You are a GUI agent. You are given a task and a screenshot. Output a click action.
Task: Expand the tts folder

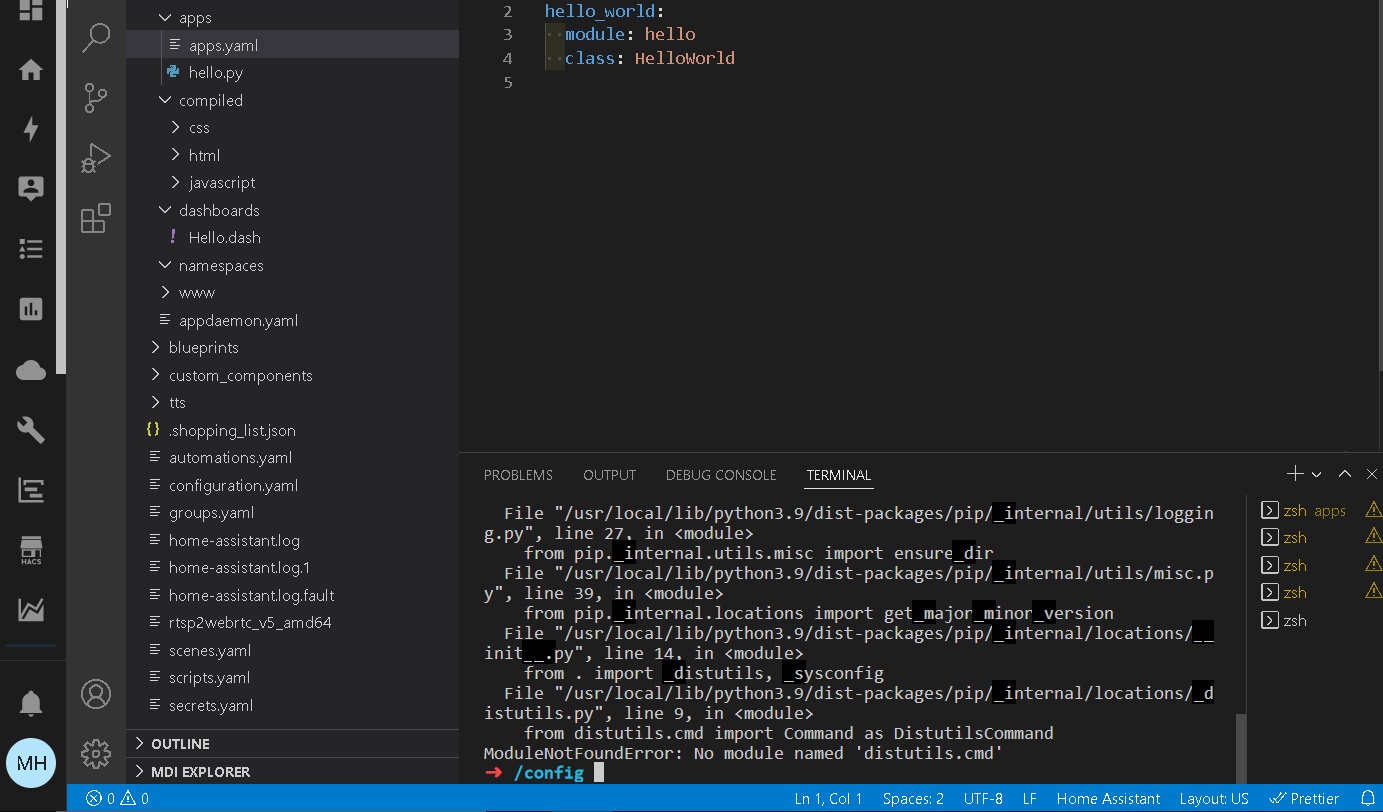pos(167,403)
